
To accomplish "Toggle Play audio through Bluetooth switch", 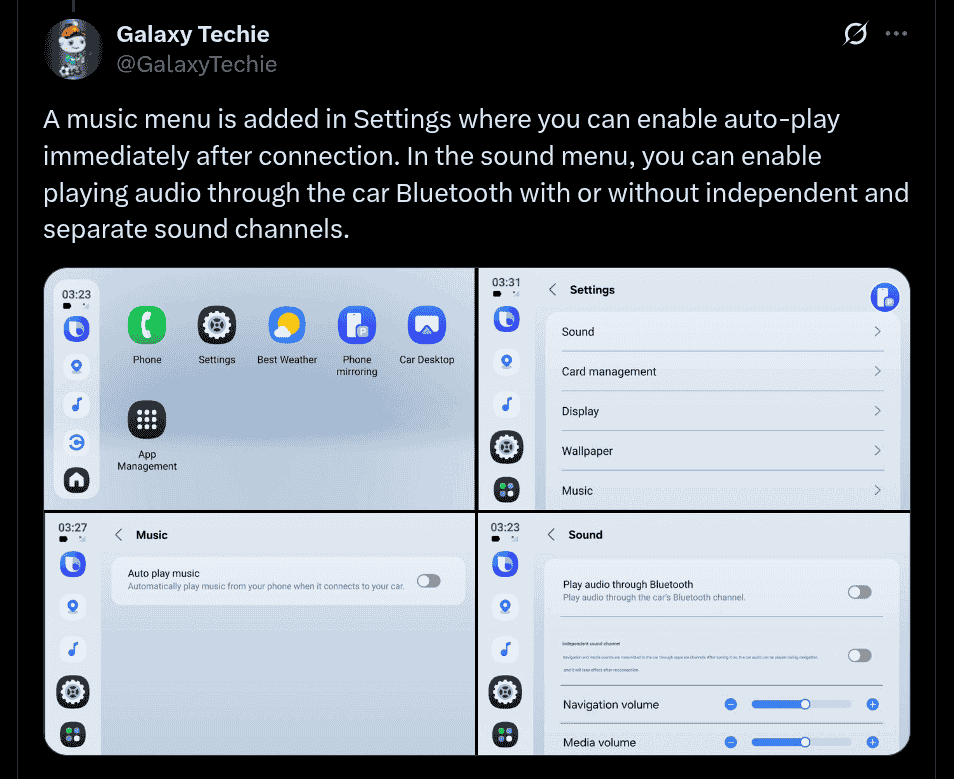I will pyautogui.click(x=859, y=592).
